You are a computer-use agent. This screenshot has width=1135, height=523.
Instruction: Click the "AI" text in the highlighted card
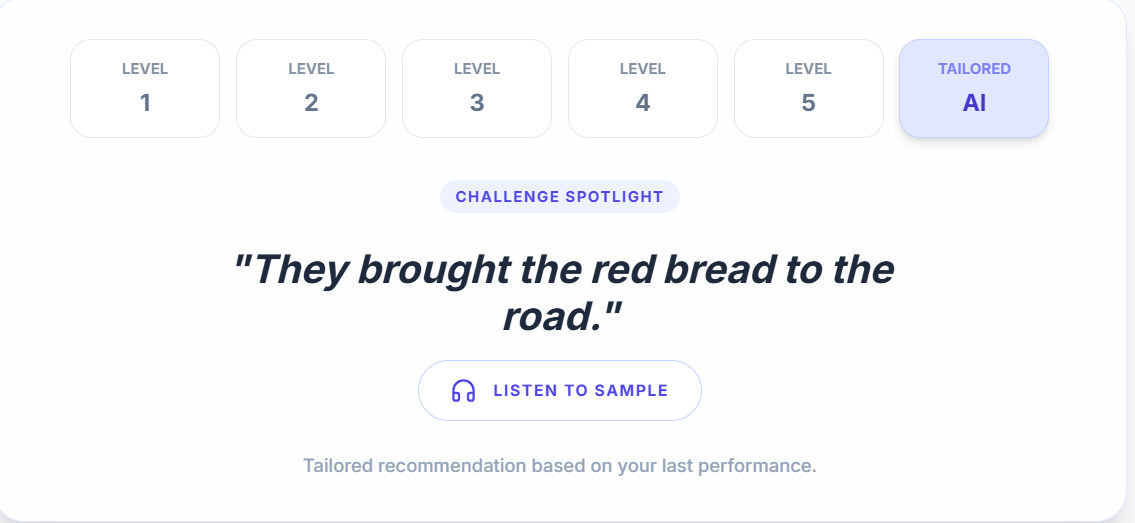974,103
